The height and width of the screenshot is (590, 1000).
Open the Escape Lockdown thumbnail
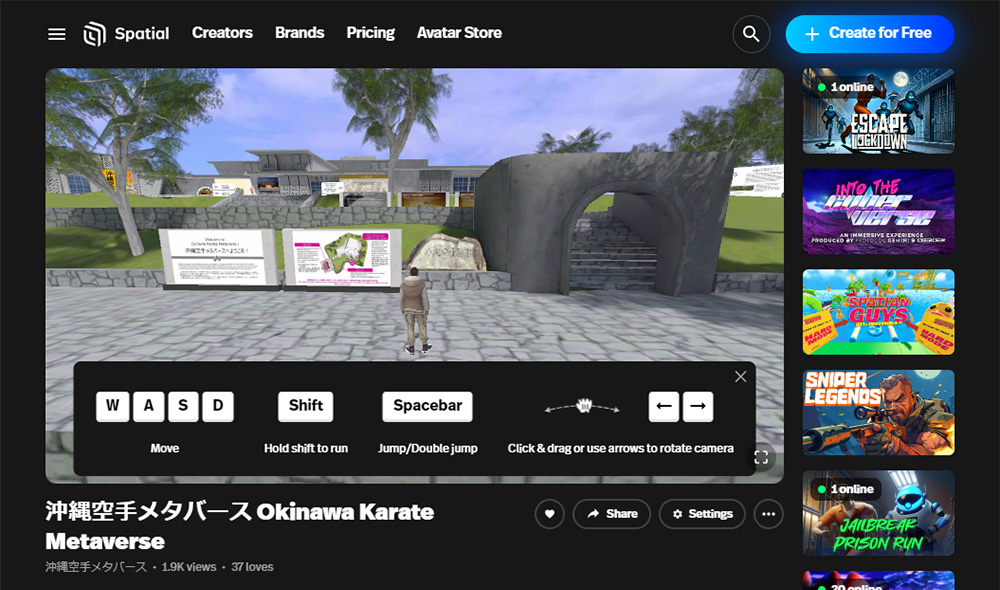pos(878,111)
